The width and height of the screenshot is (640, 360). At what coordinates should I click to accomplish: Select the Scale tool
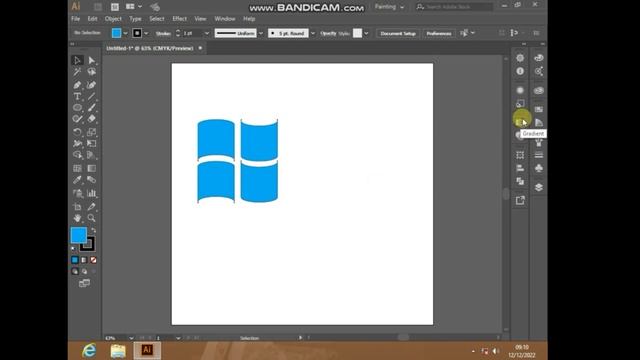(91, 132)
